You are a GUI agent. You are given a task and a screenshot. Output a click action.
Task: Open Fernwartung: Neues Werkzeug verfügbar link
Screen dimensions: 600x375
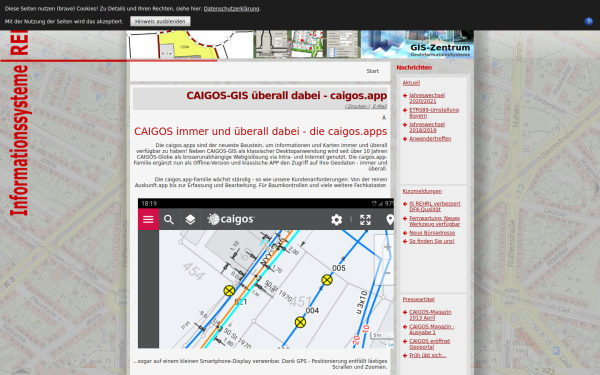(434, 221)
